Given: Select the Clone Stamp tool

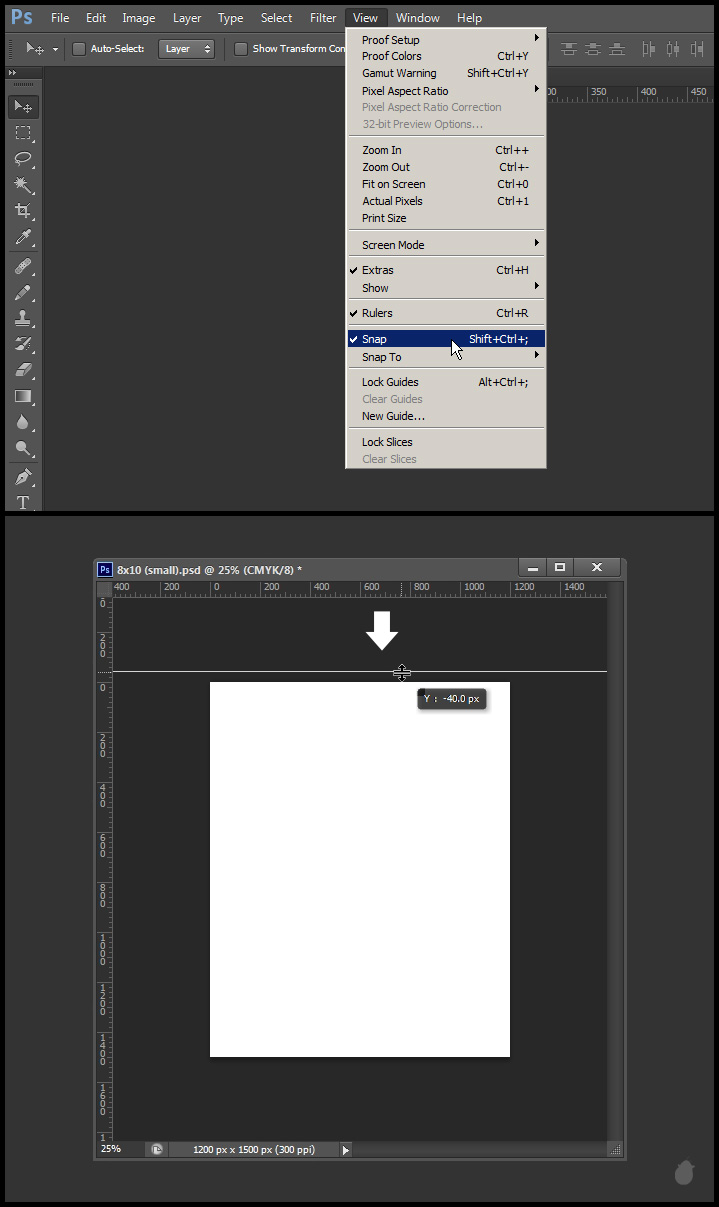Looking at the screenshot, I should [x=23, y=318].
